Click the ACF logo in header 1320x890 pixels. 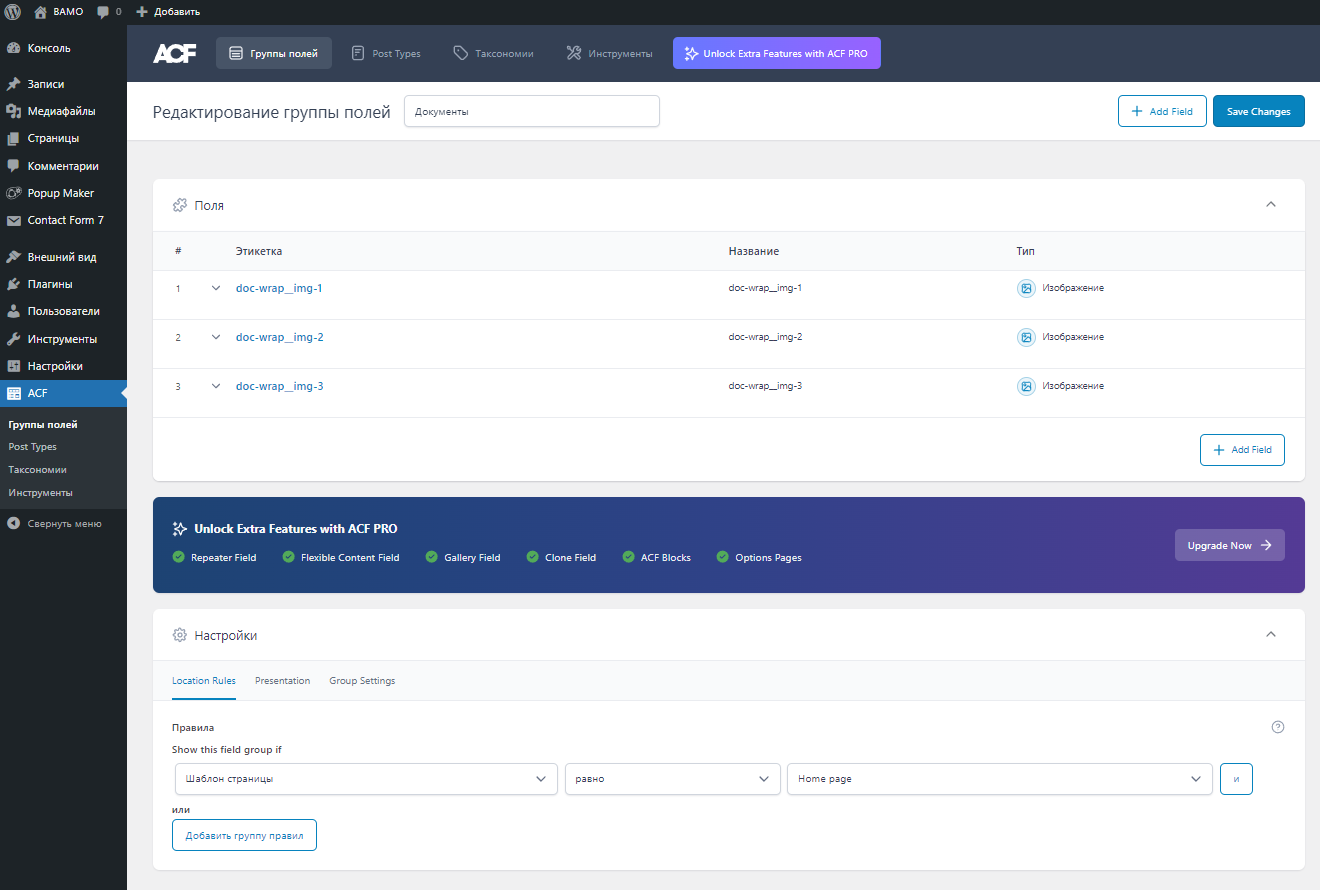[175, 53]
